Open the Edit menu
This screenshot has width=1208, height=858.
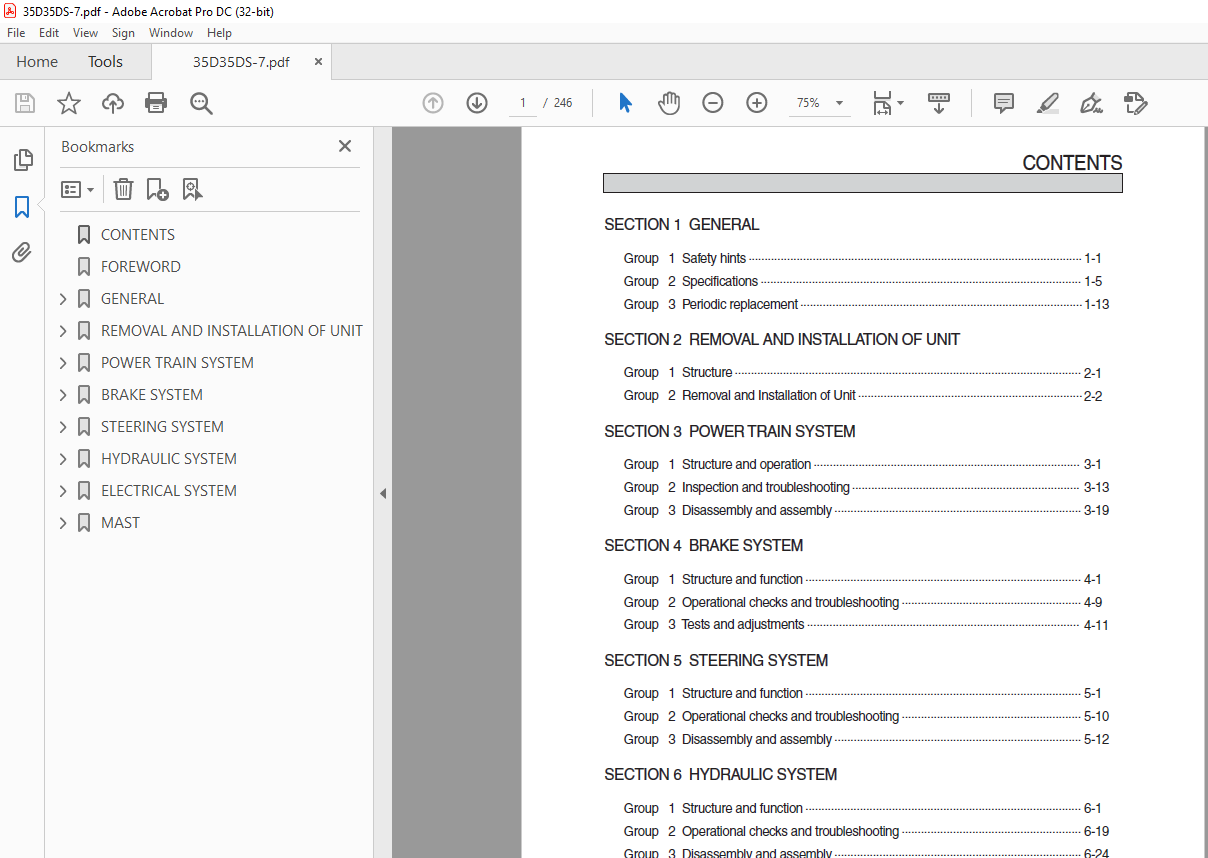coord(49,33)
